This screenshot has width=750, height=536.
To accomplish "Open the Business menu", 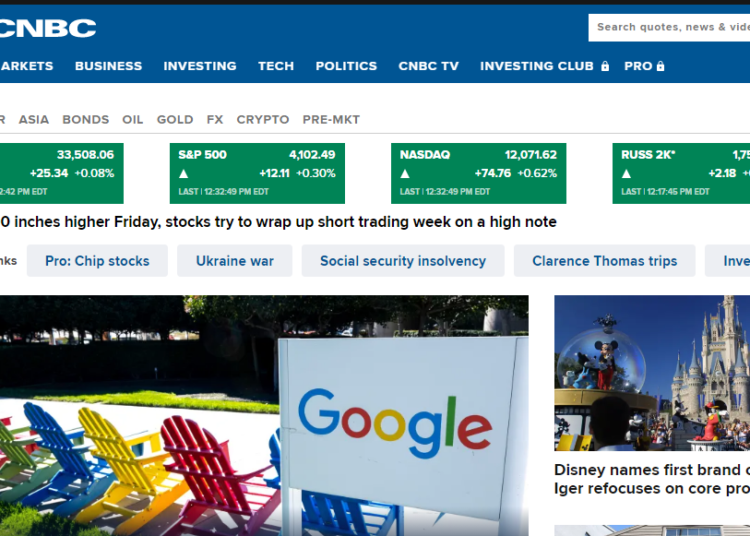I will pyautogui.click(x=109, y=66).
